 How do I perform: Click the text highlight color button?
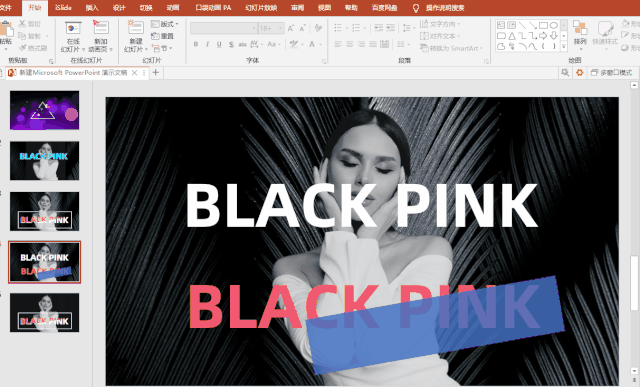(x=293, y=44)
